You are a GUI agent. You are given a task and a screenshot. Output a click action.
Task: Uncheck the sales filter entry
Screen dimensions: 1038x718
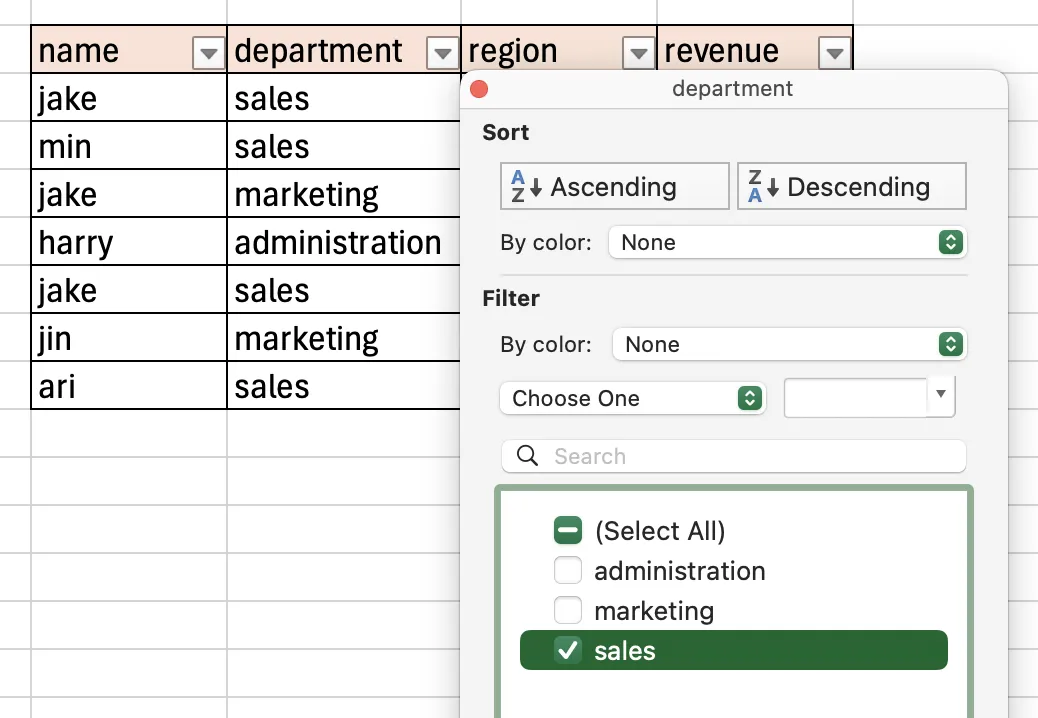[x=568, y=650]
